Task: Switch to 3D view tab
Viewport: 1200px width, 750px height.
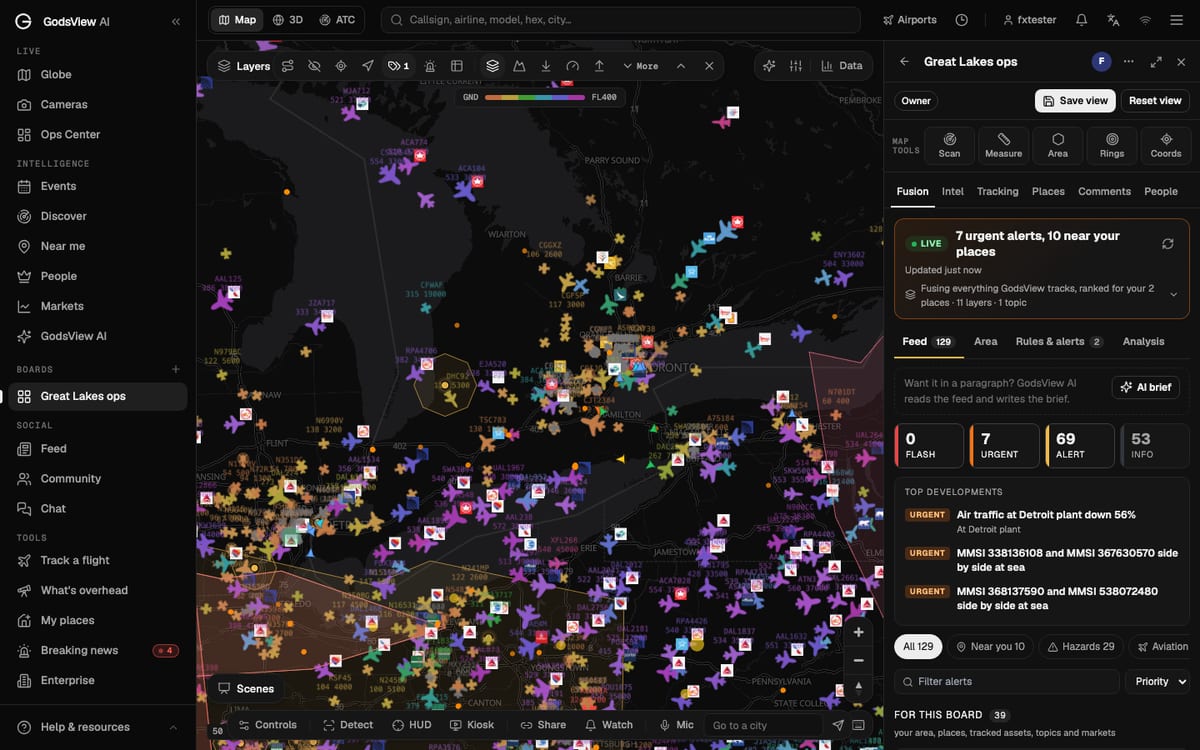Action: point(287,20)
